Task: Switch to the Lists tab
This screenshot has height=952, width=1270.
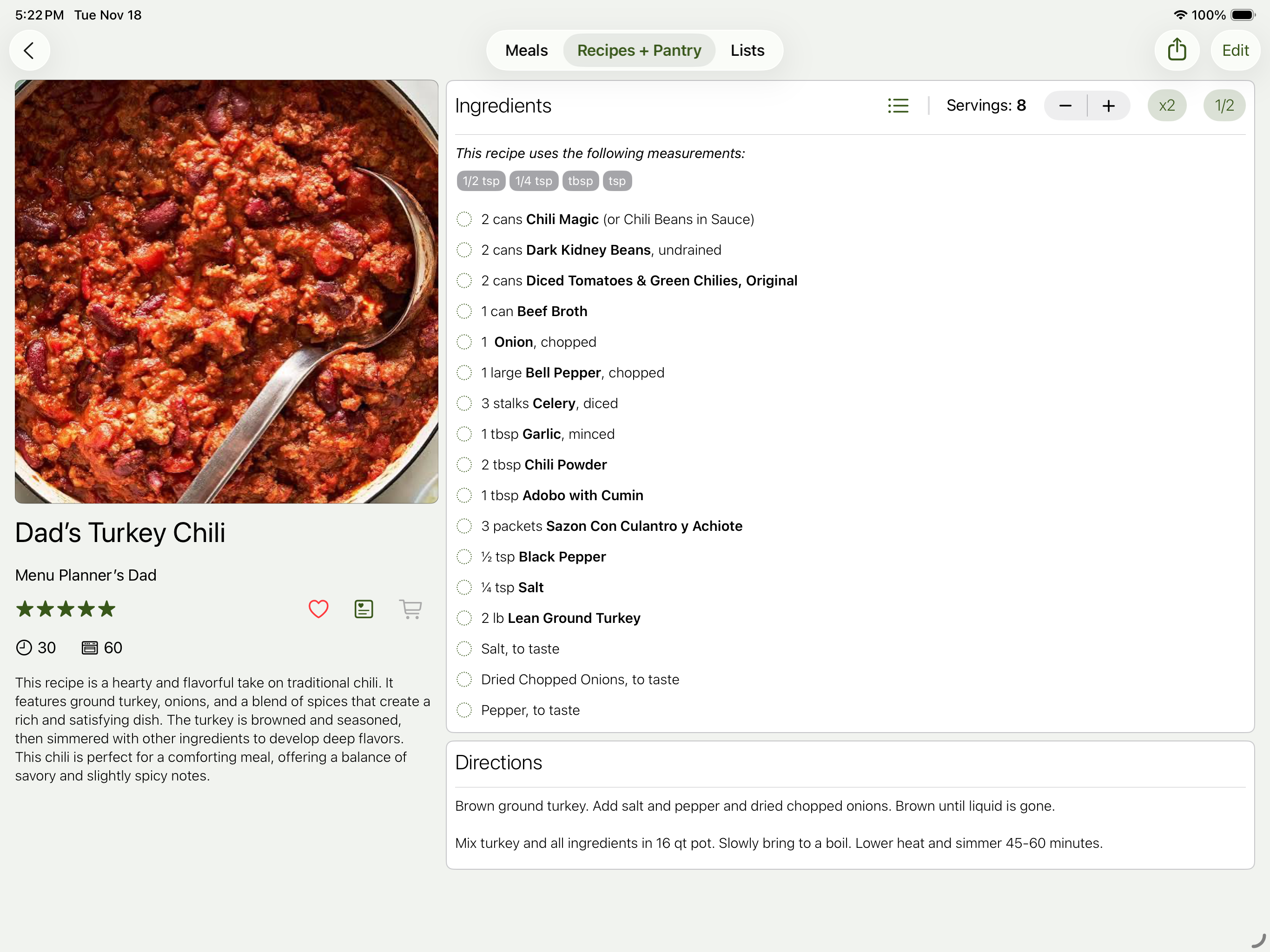Action: [x=747, y=51]
